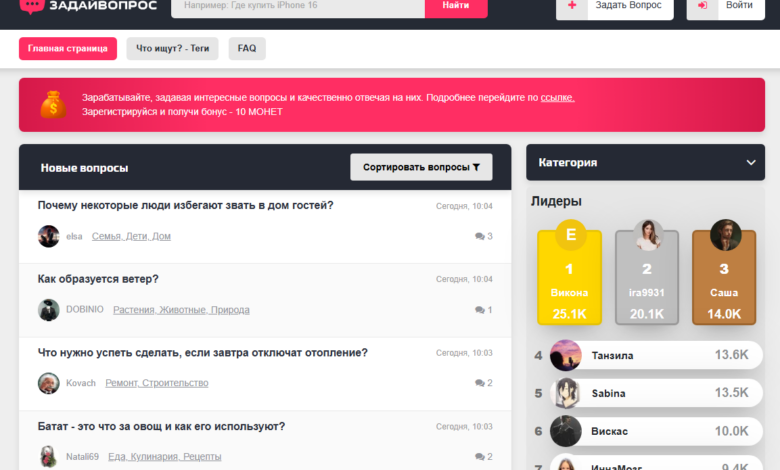The width and height of the screenshot is (780, 470).
Task: Open the Растения, Животные, Природа category link
Action: click(182, 310)
